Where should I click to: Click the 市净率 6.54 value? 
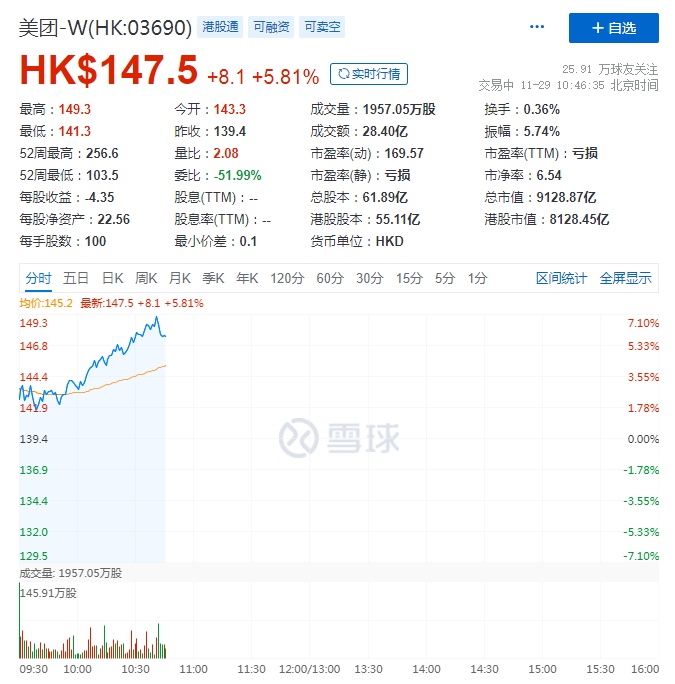[549, 175]
